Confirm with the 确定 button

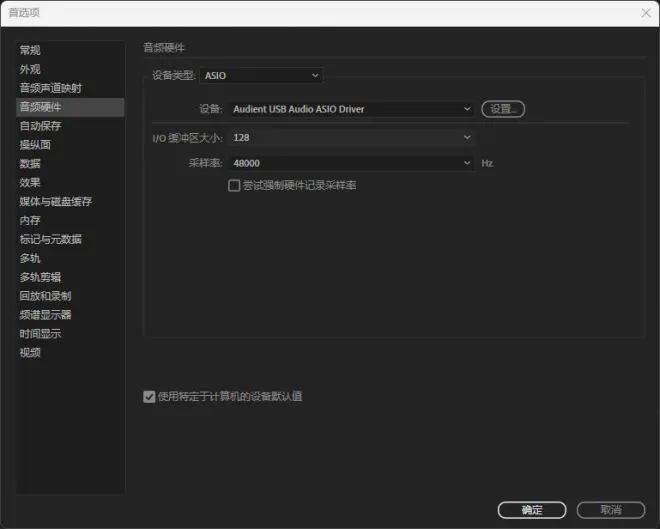[x=532, y=510]
